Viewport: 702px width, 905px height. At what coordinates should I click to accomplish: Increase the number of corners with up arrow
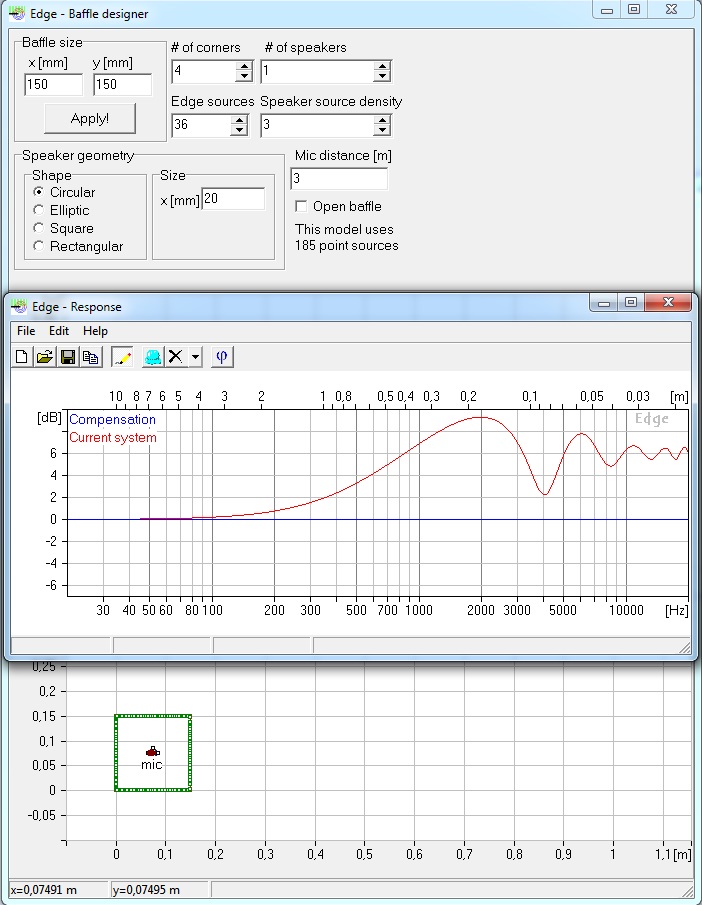click(x=243, y=66)
